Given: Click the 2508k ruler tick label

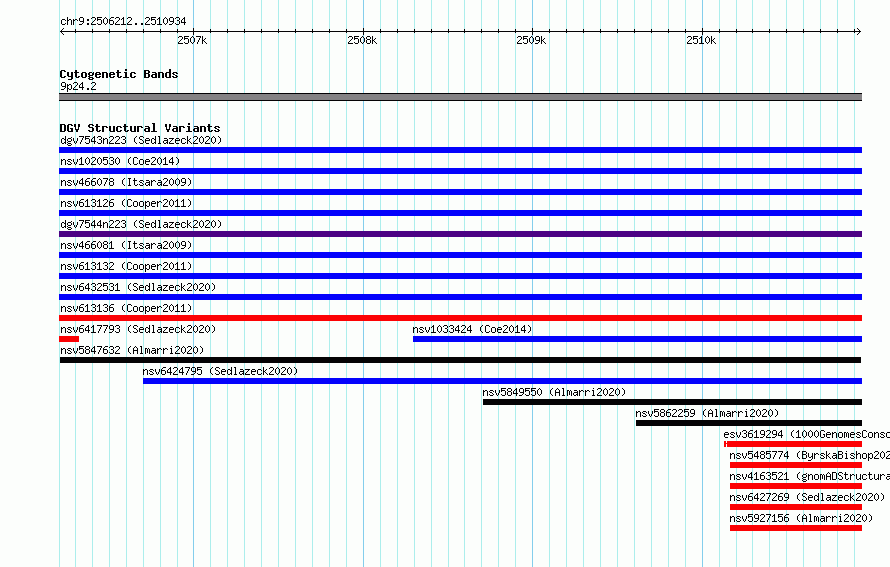Looking at the screenshot, I should (362, 40).
